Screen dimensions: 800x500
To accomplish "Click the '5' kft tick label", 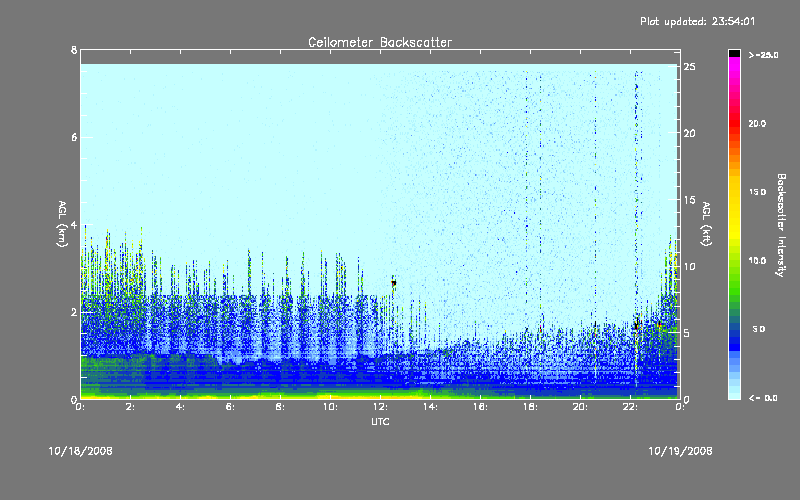I will pos(687,333).
